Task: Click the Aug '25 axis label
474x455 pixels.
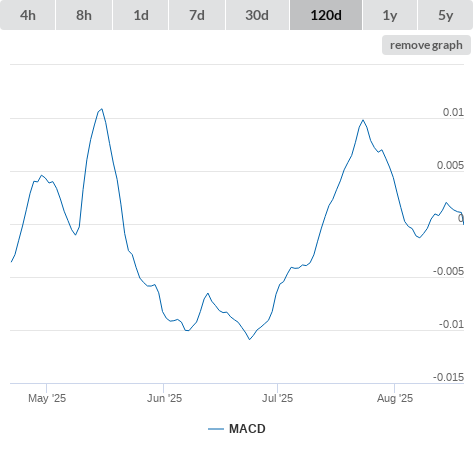Action: (395, 398)
